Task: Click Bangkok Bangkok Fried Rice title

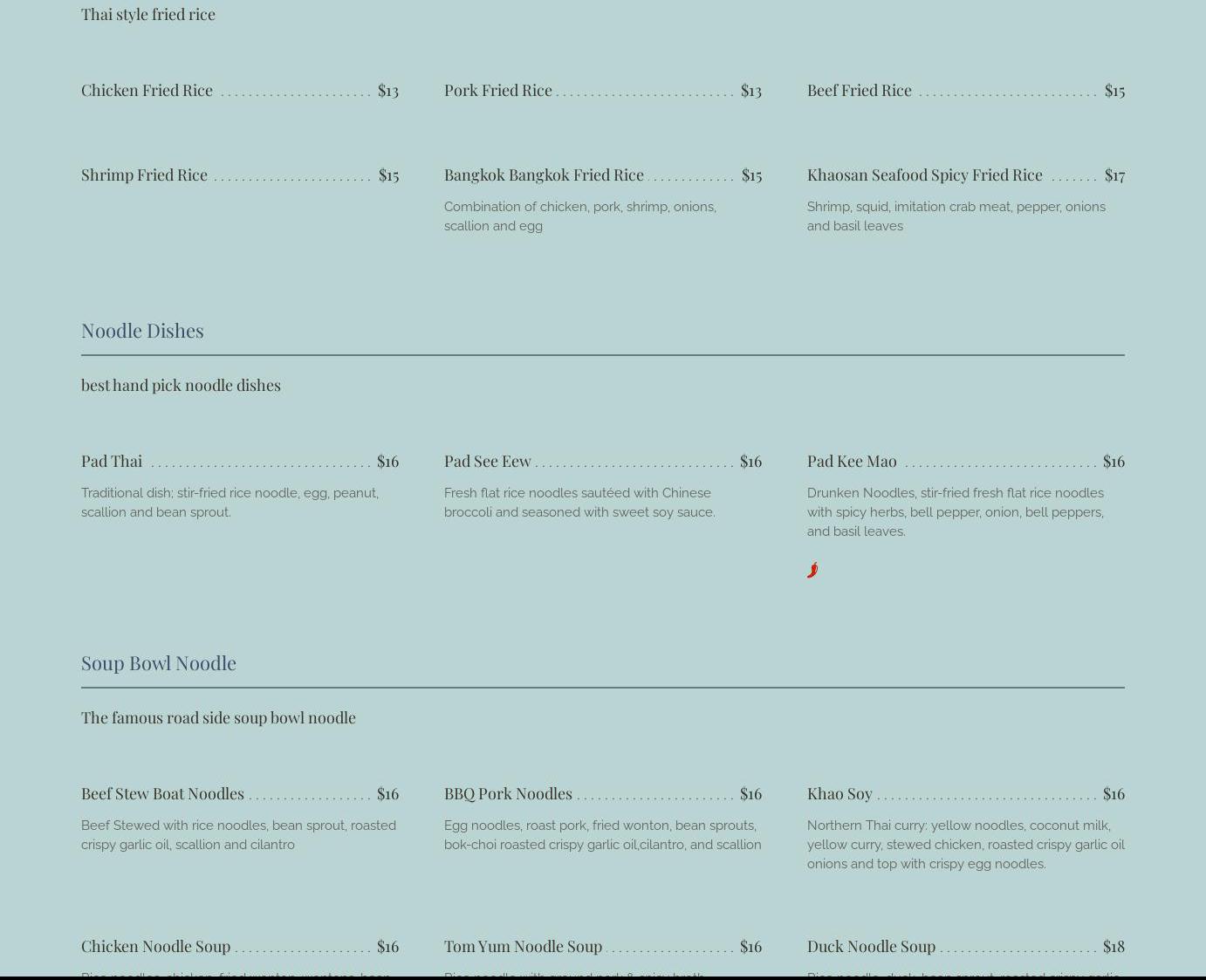Action: [x=544, y=175]
